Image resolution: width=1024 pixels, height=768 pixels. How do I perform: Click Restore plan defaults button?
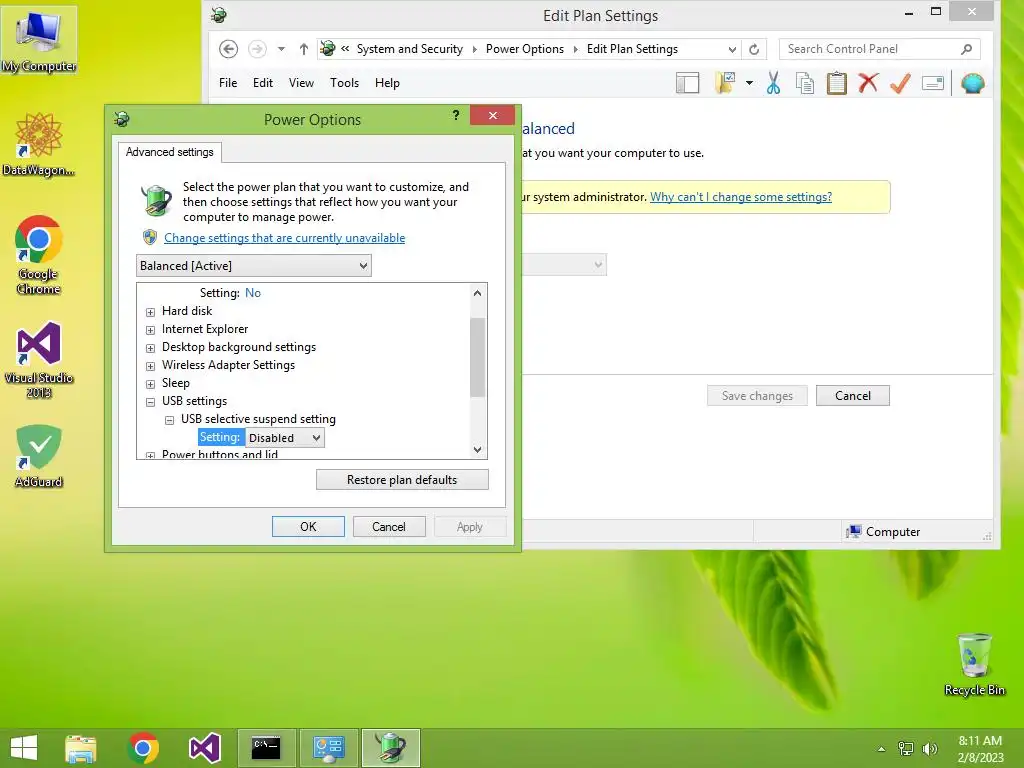click(x=402, y=480)
